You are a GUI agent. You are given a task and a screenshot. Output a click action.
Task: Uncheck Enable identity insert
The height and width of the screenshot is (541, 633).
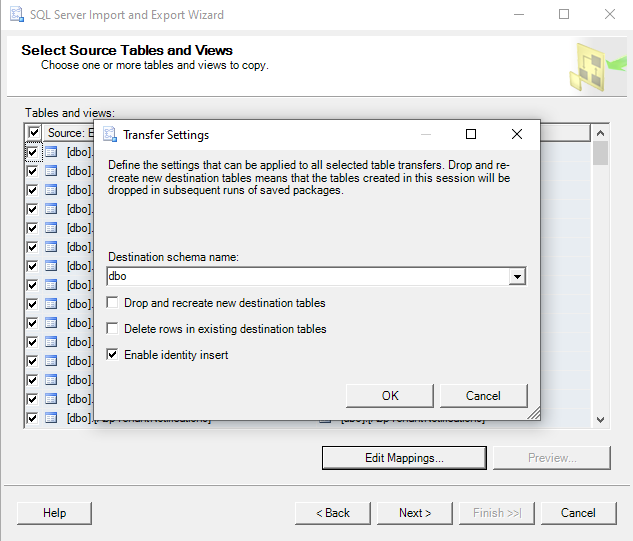tap(112, 354)
